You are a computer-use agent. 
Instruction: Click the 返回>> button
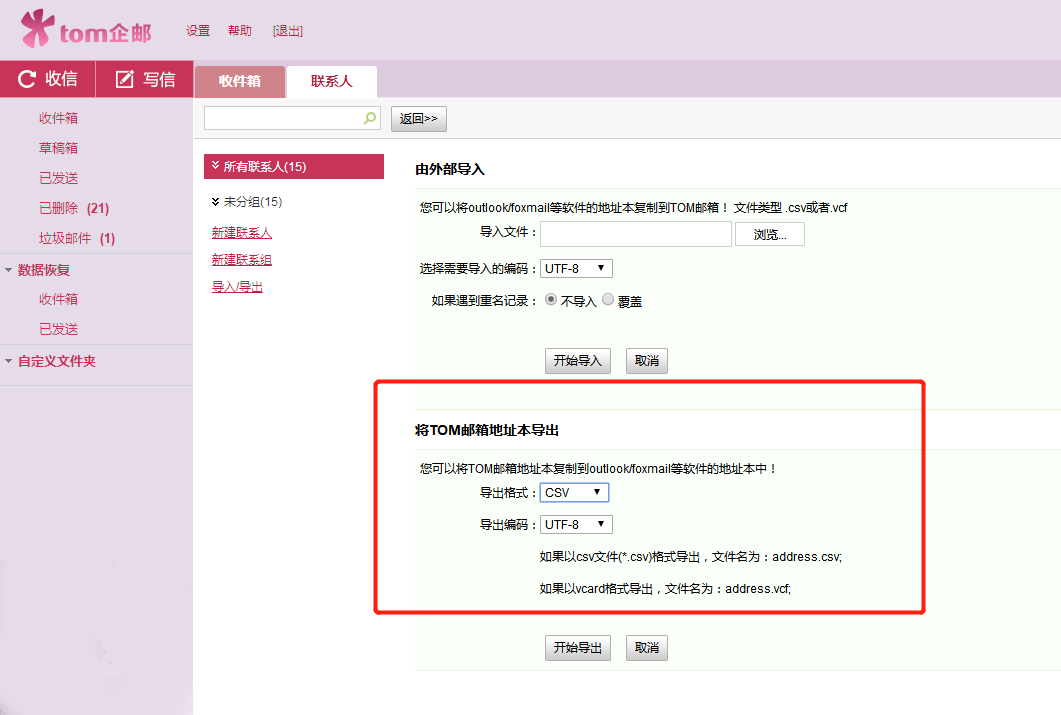418,118
